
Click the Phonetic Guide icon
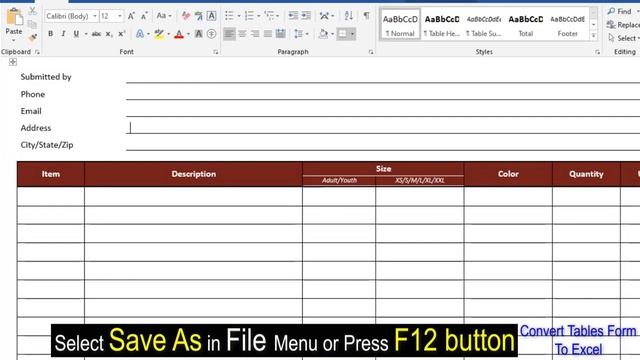199,16
